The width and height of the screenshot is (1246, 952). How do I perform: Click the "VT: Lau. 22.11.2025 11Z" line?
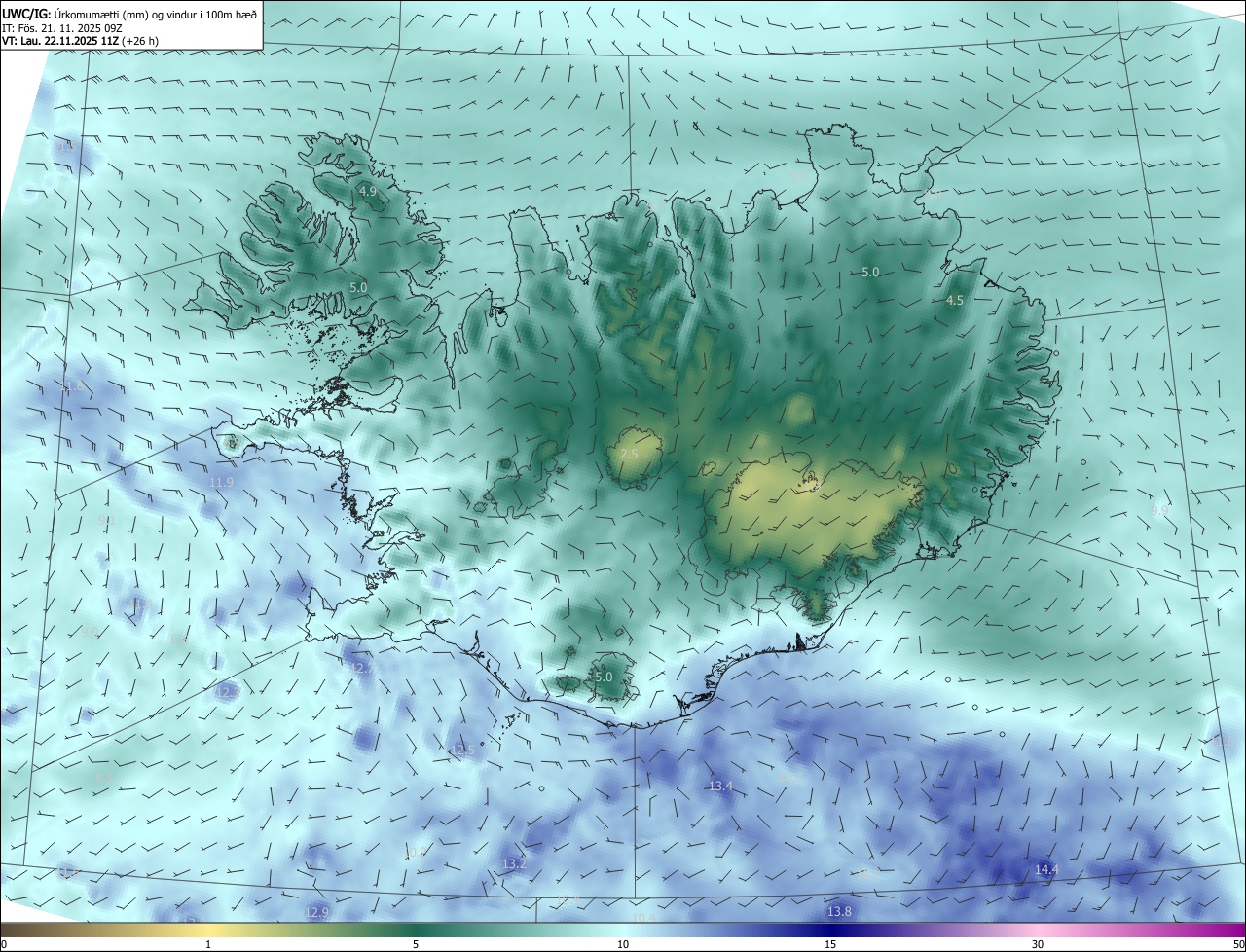click(x=80, y=41)
